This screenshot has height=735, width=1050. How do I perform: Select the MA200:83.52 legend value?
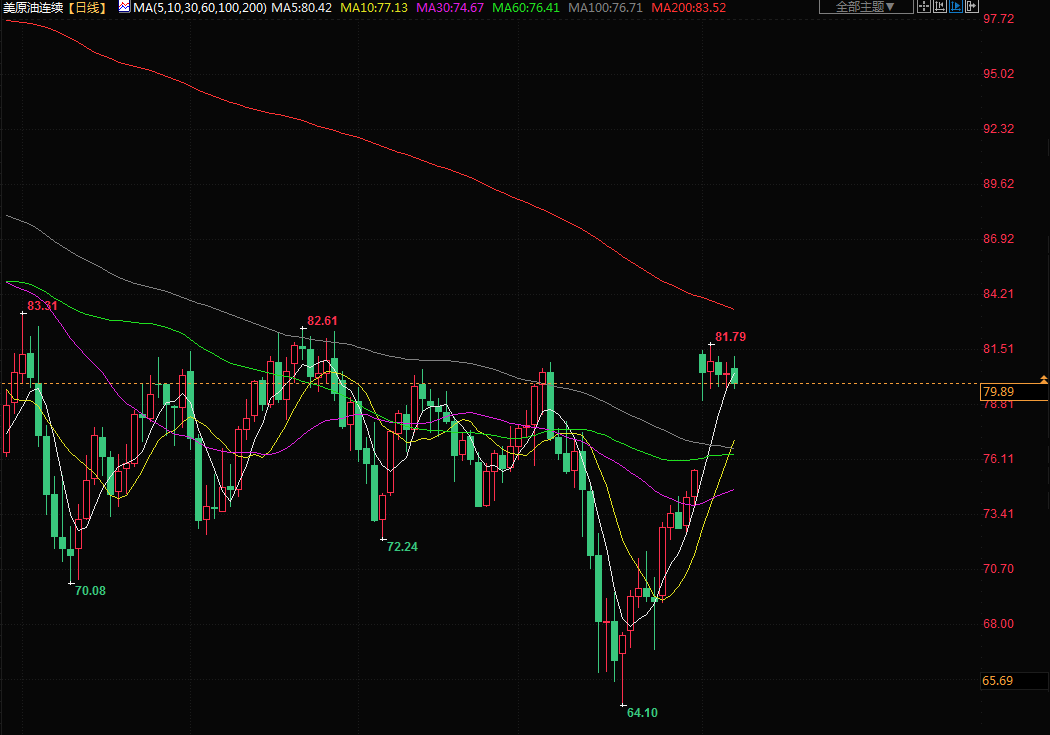click(688, 7)
